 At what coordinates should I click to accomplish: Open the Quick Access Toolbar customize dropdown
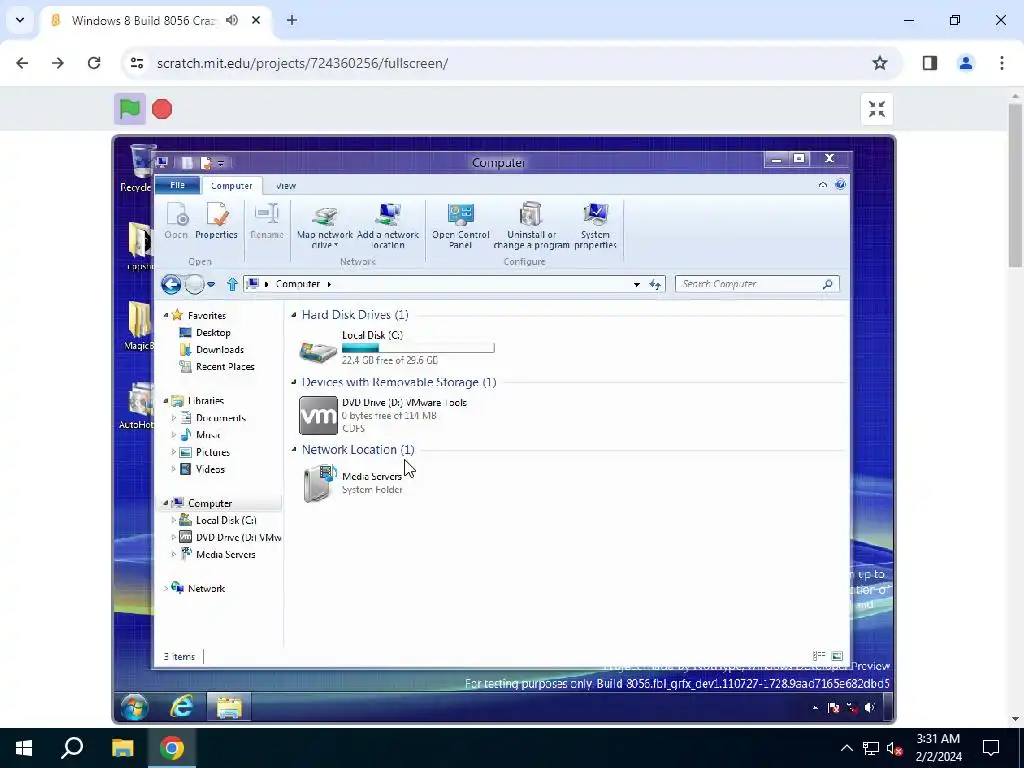click(x=221, y=163)
